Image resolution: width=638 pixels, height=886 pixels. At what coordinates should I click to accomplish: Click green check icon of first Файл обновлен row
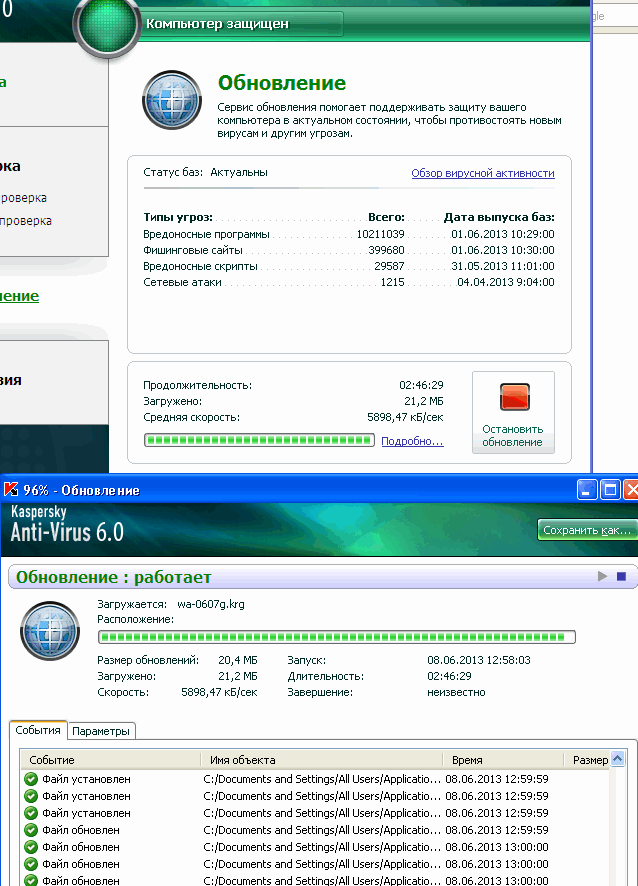coord(31,830)
